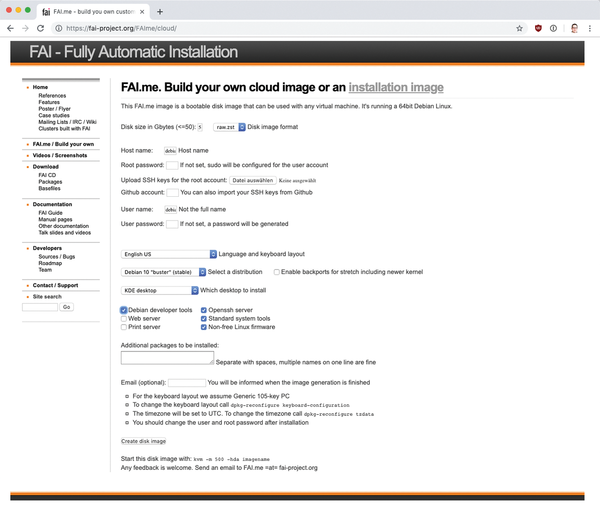600x507 pixels.
Task: Open Download section in sidebar
Action: 46,167
